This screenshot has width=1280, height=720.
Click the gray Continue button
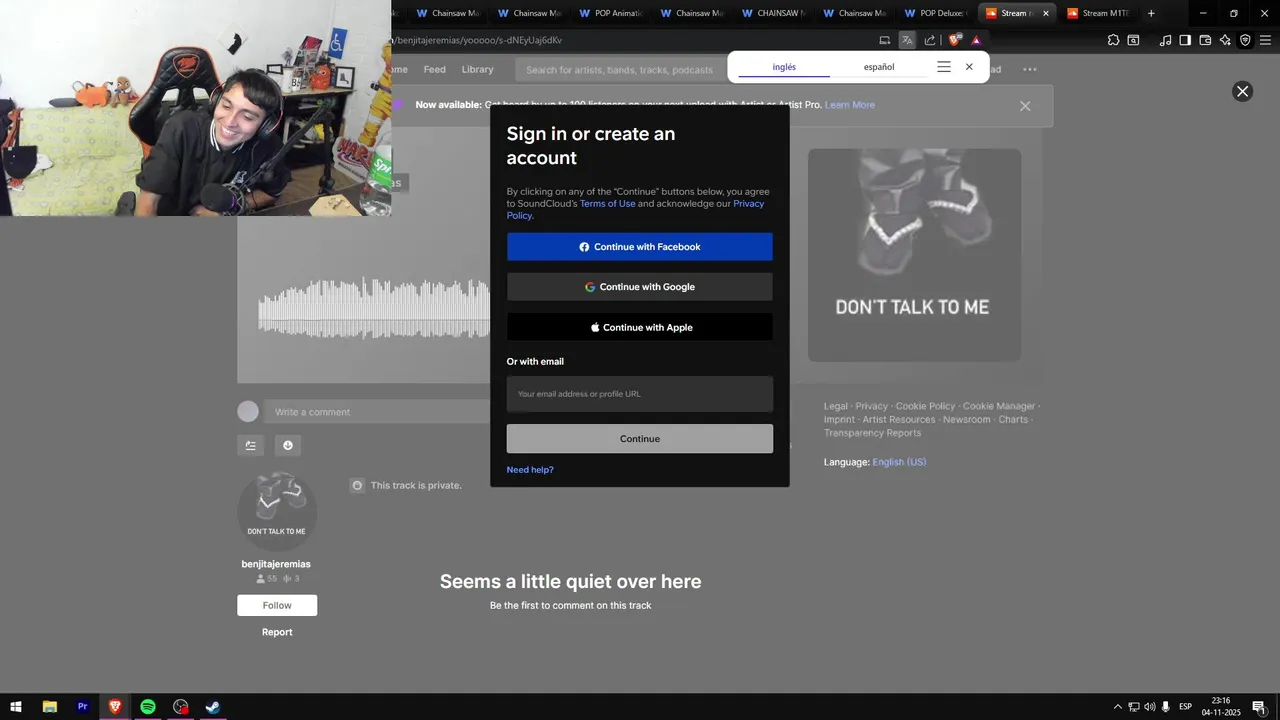(640, 439)
